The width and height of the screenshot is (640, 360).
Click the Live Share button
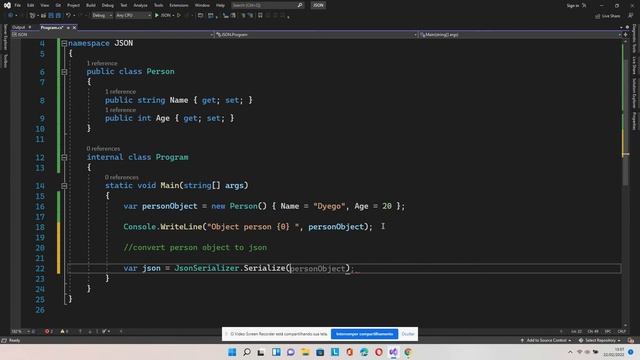(607, 16)
